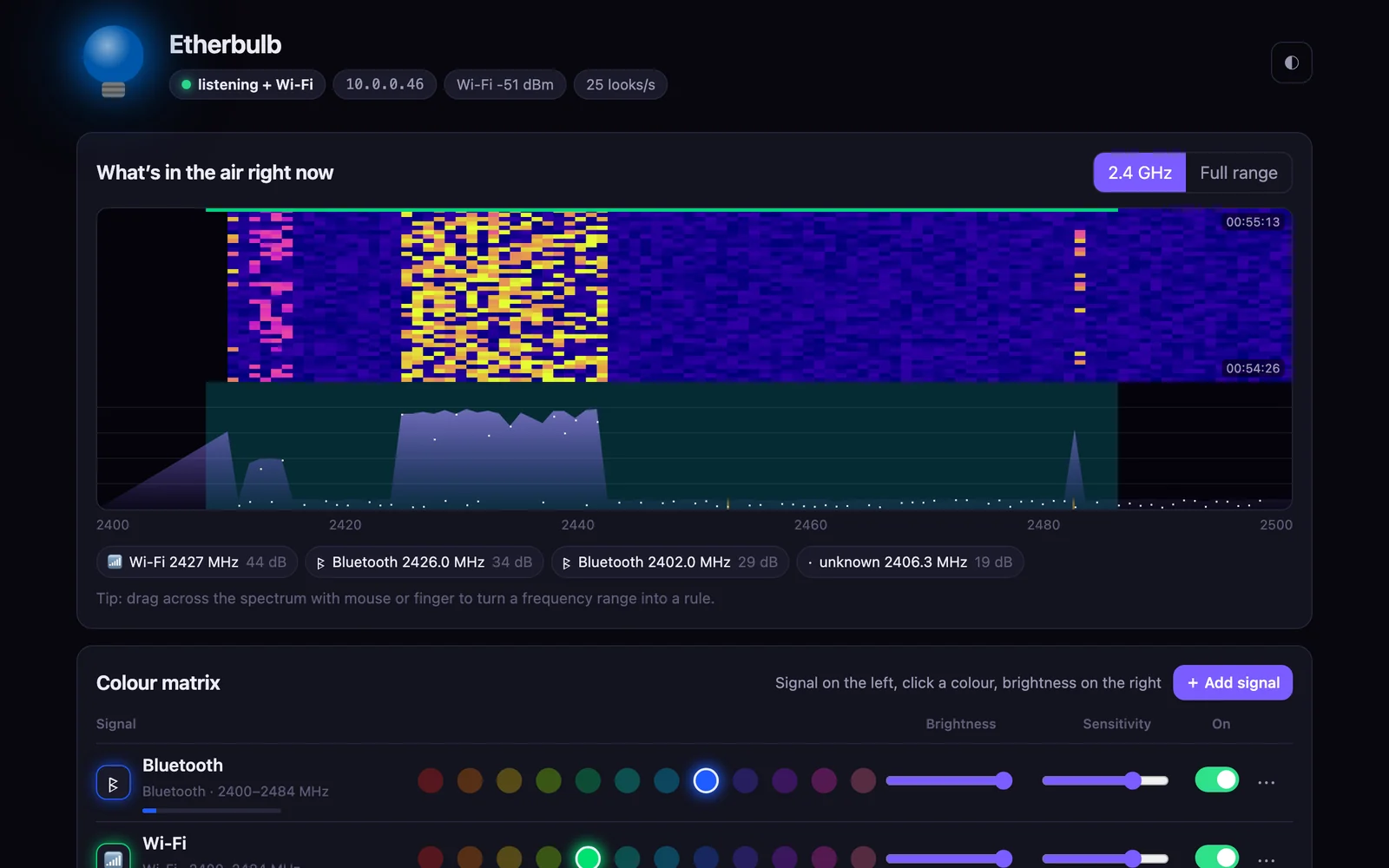Adjust the Bluetooth brightness slider
The image size is (1389, 868).
coord(949,780)
